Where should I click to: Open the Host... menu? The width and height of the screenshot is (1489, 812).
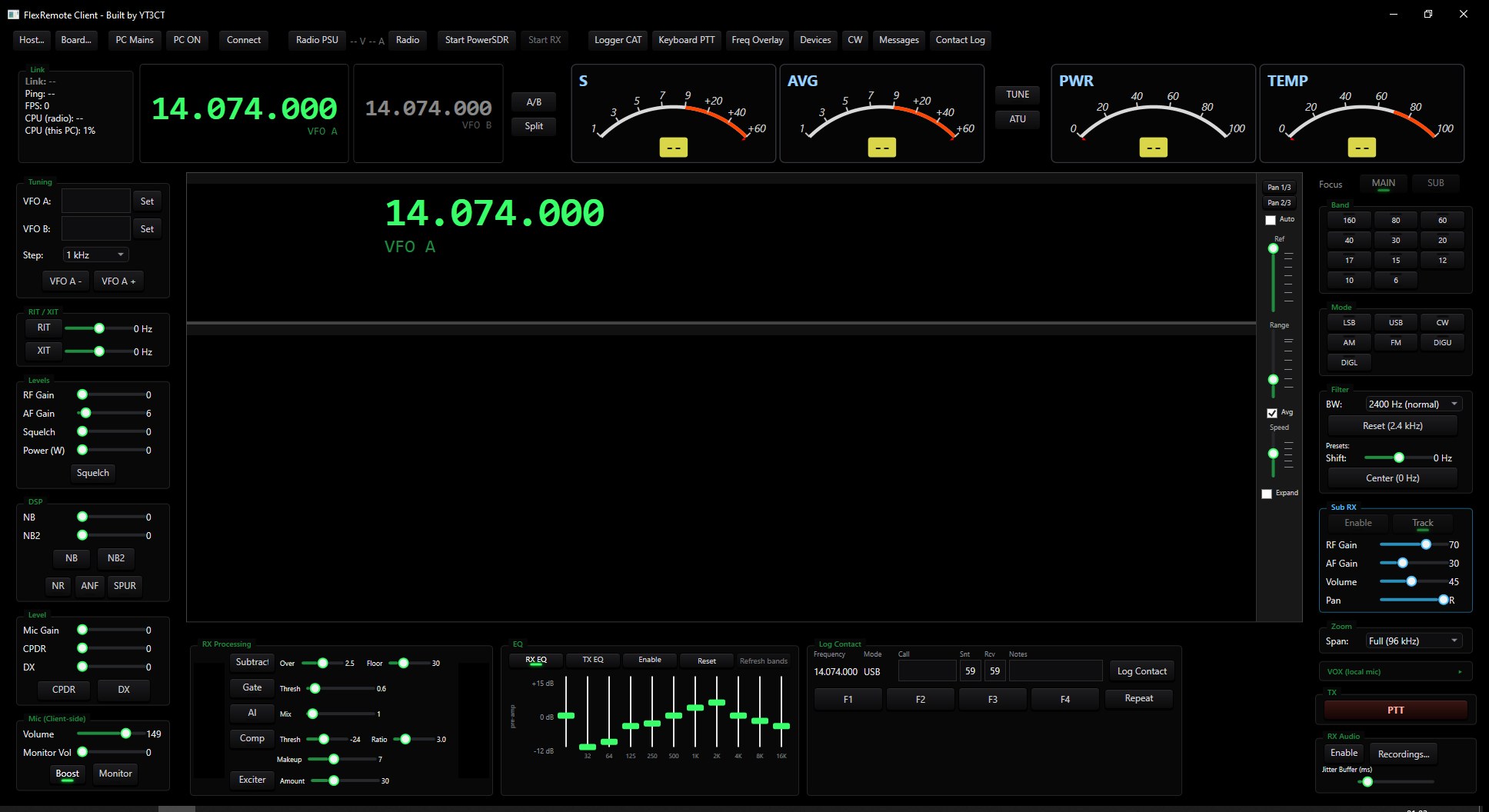pyautogui.click(x=32, y=40)
